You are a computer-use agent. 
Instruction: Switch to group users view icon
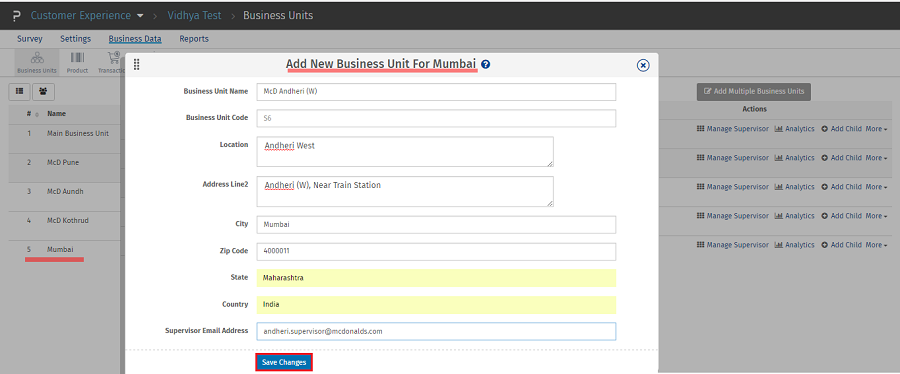(43, 91)
